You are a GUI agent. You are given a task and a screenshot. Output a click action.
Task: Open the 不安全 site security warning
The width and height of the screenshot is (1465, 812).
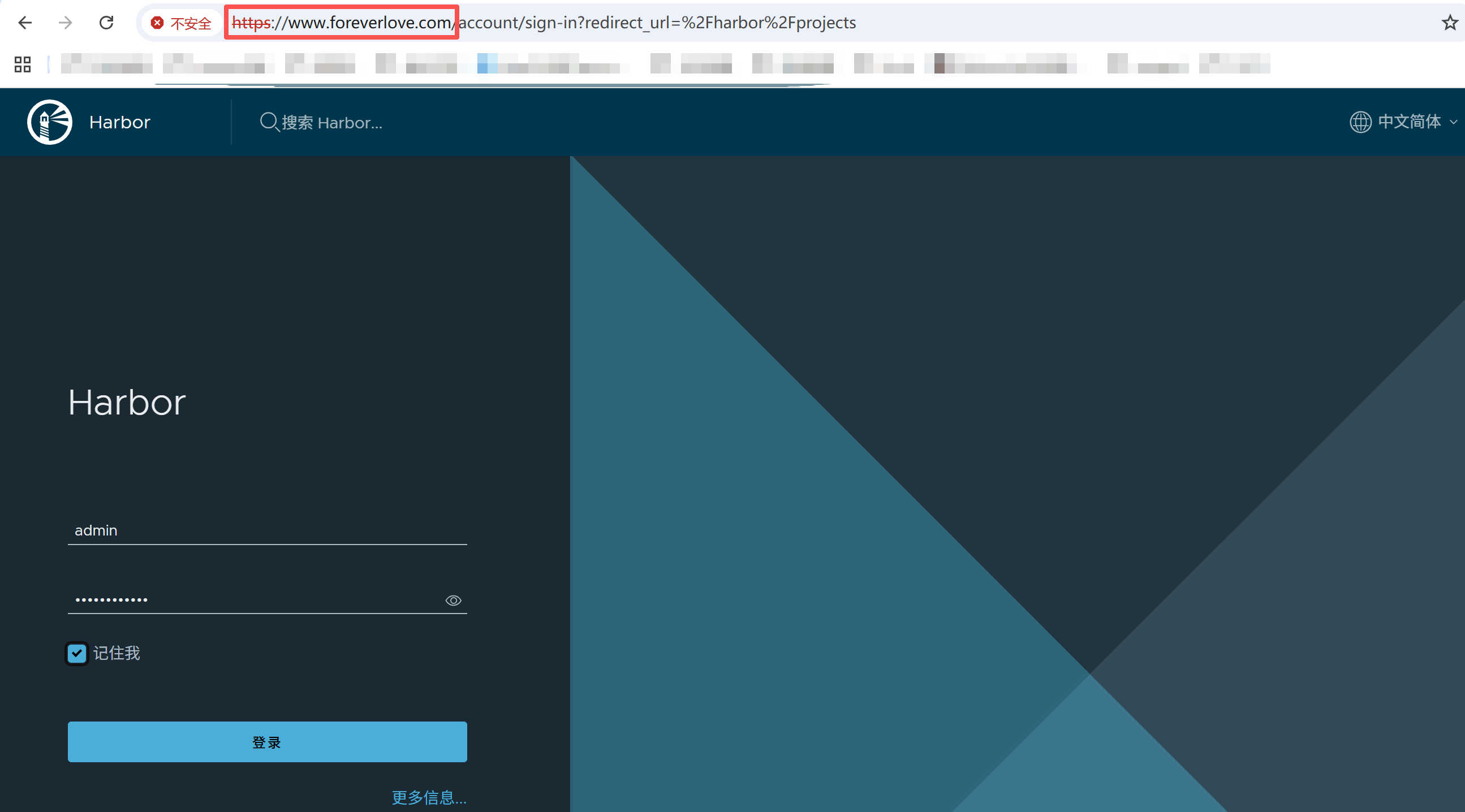pyautogui.click(x=181, y=23)
